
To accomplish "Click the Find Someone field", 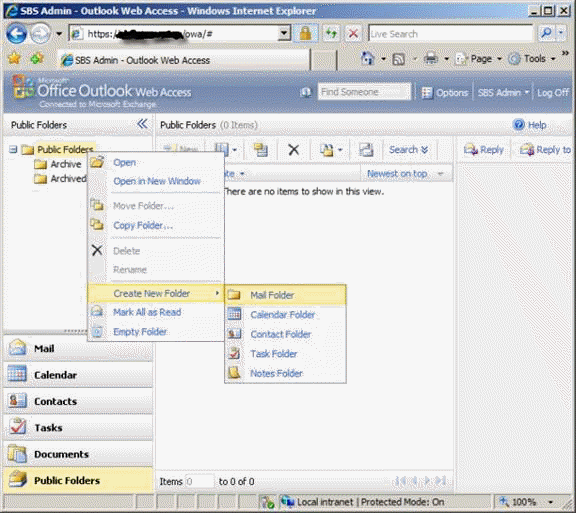I will point(364,92).
